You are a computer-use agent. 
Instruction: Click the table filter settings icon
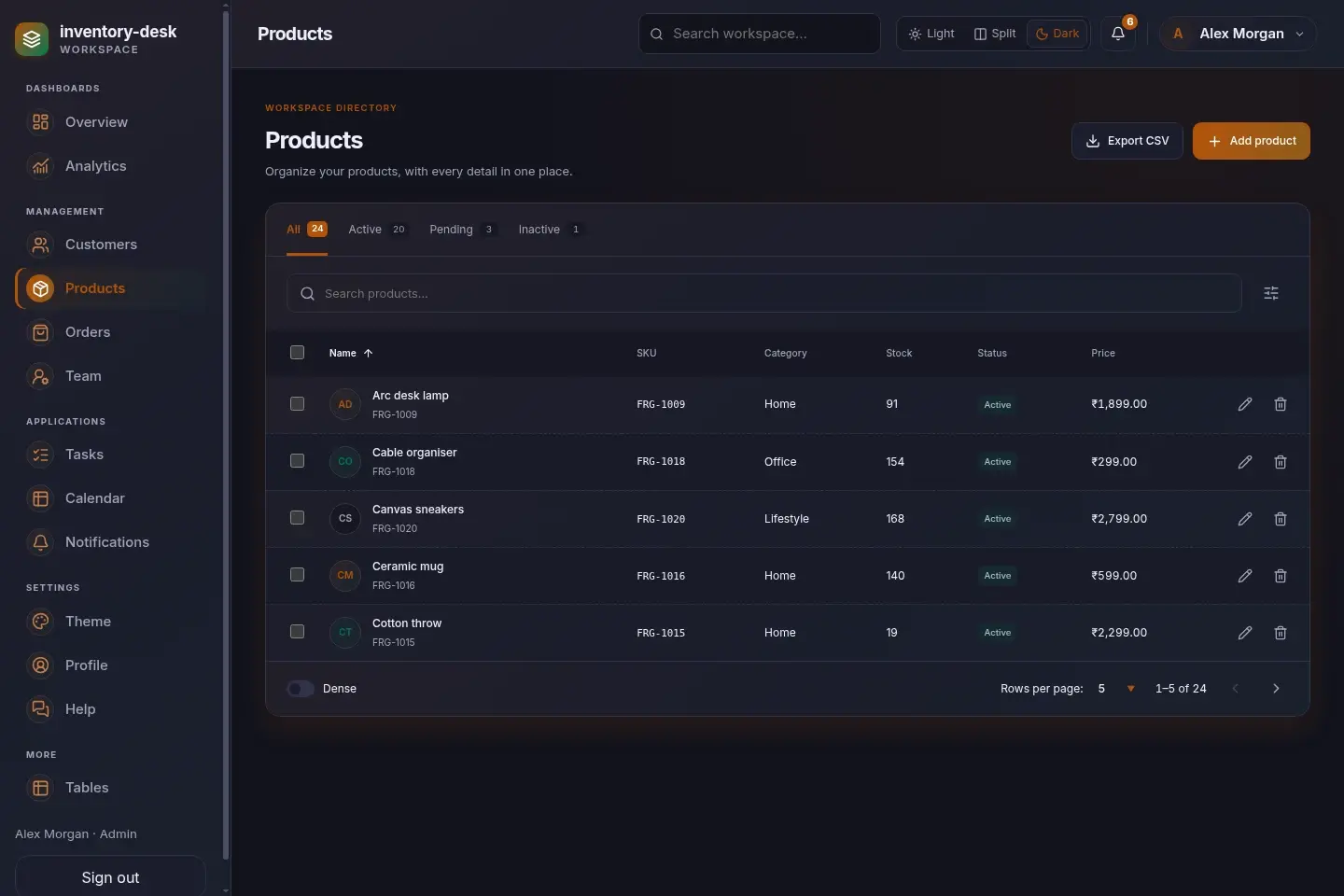[x=1271, y=293]
